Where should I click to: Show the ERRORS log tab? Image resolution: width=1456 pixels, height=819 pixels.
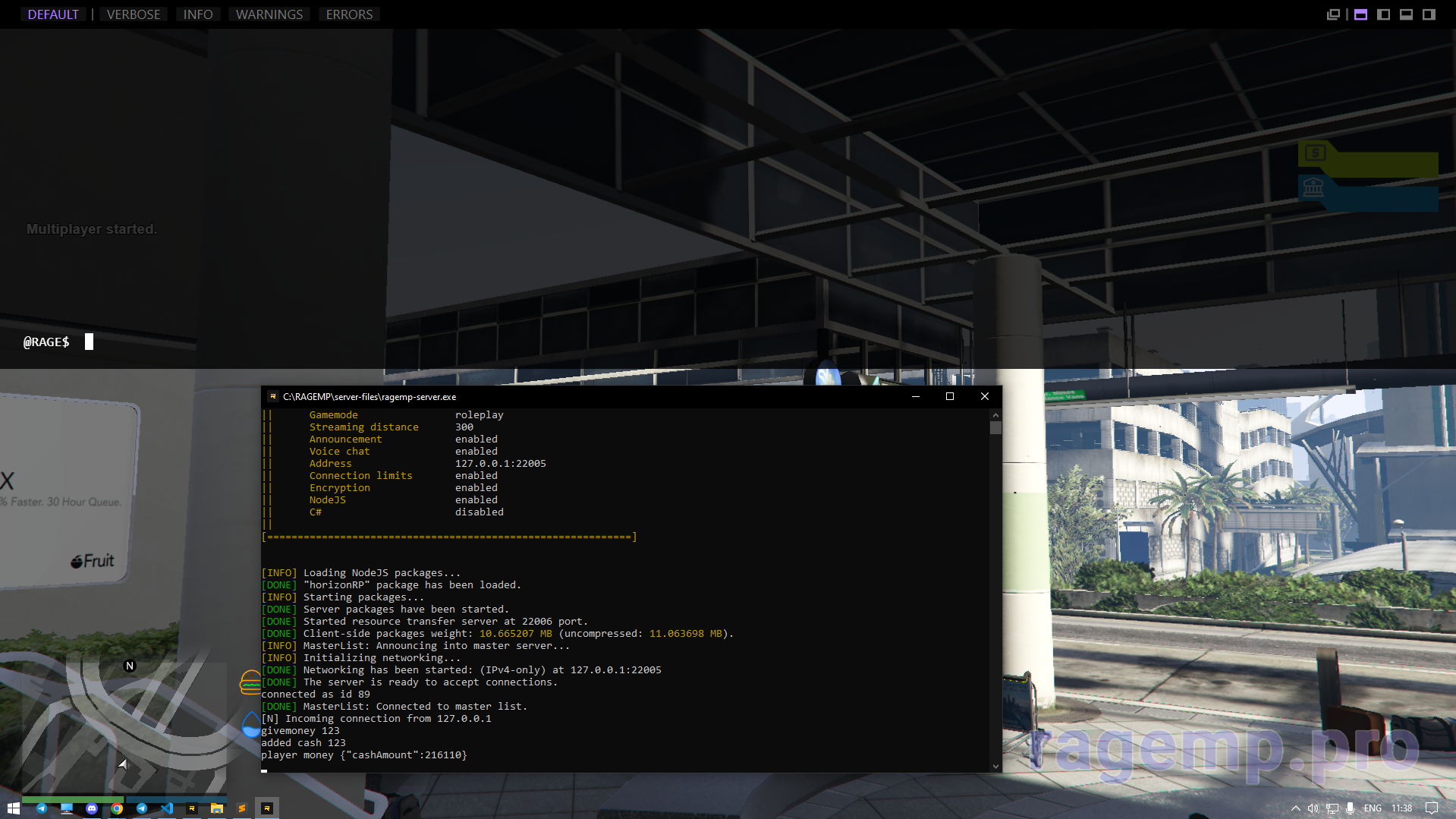click(x=349, y=14)
